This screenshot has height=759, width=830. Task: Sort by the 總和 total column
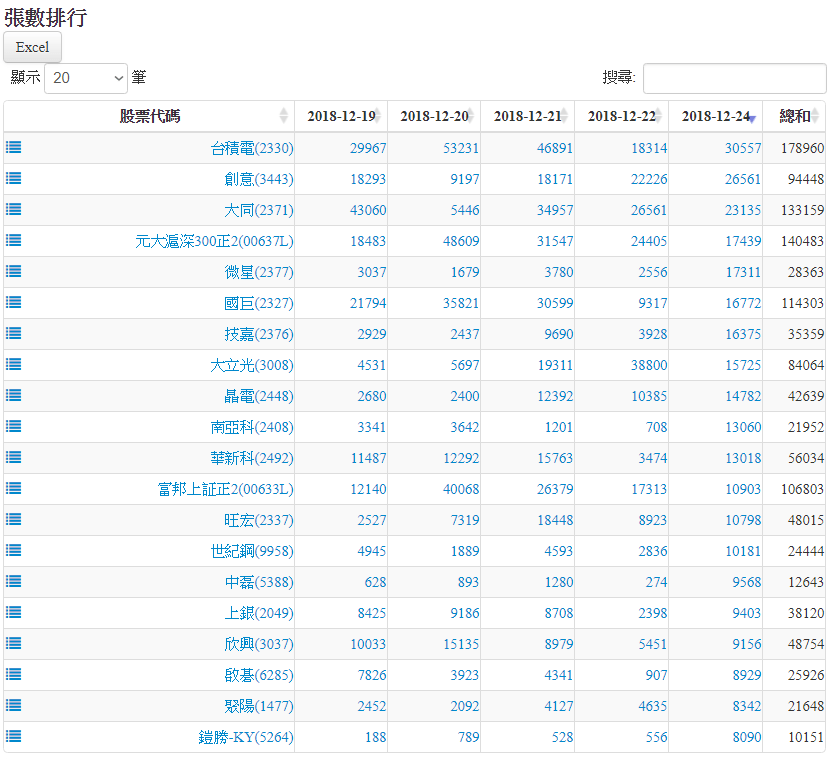[794, 116]
